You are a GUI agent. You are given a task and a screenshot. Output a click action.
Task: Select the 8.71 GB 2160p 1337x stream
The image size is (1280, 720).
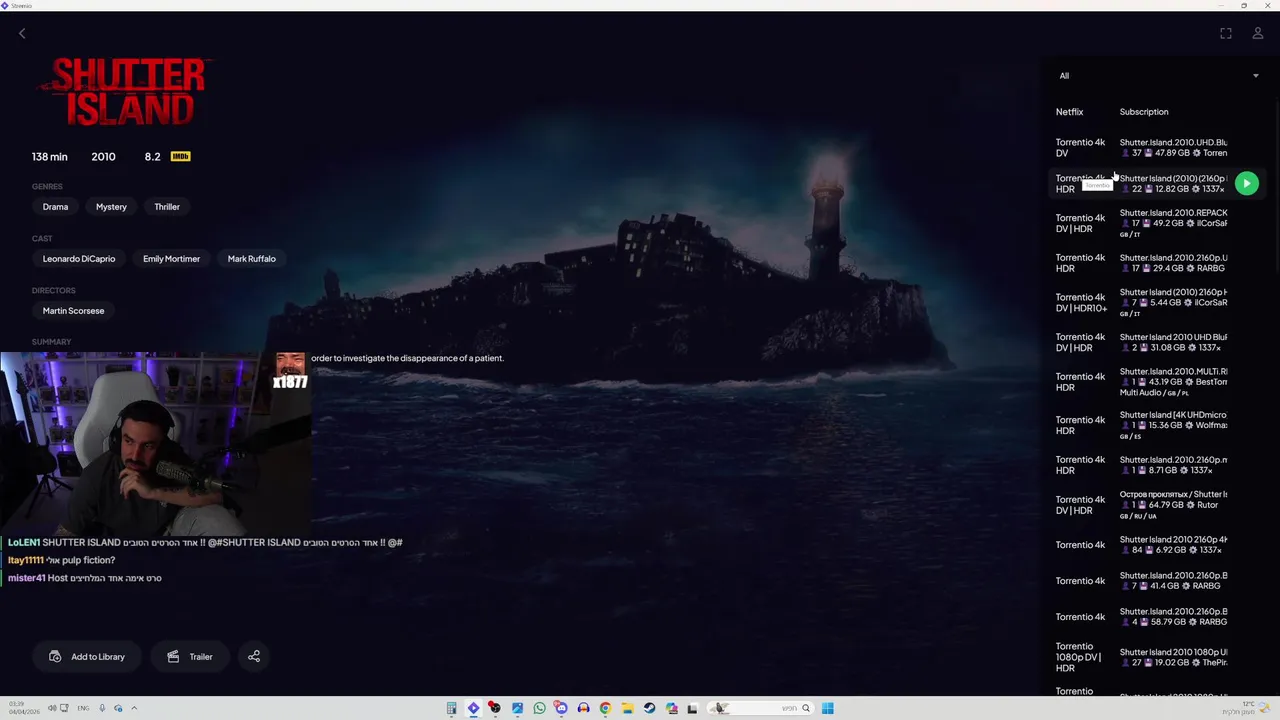[1158, 465]
